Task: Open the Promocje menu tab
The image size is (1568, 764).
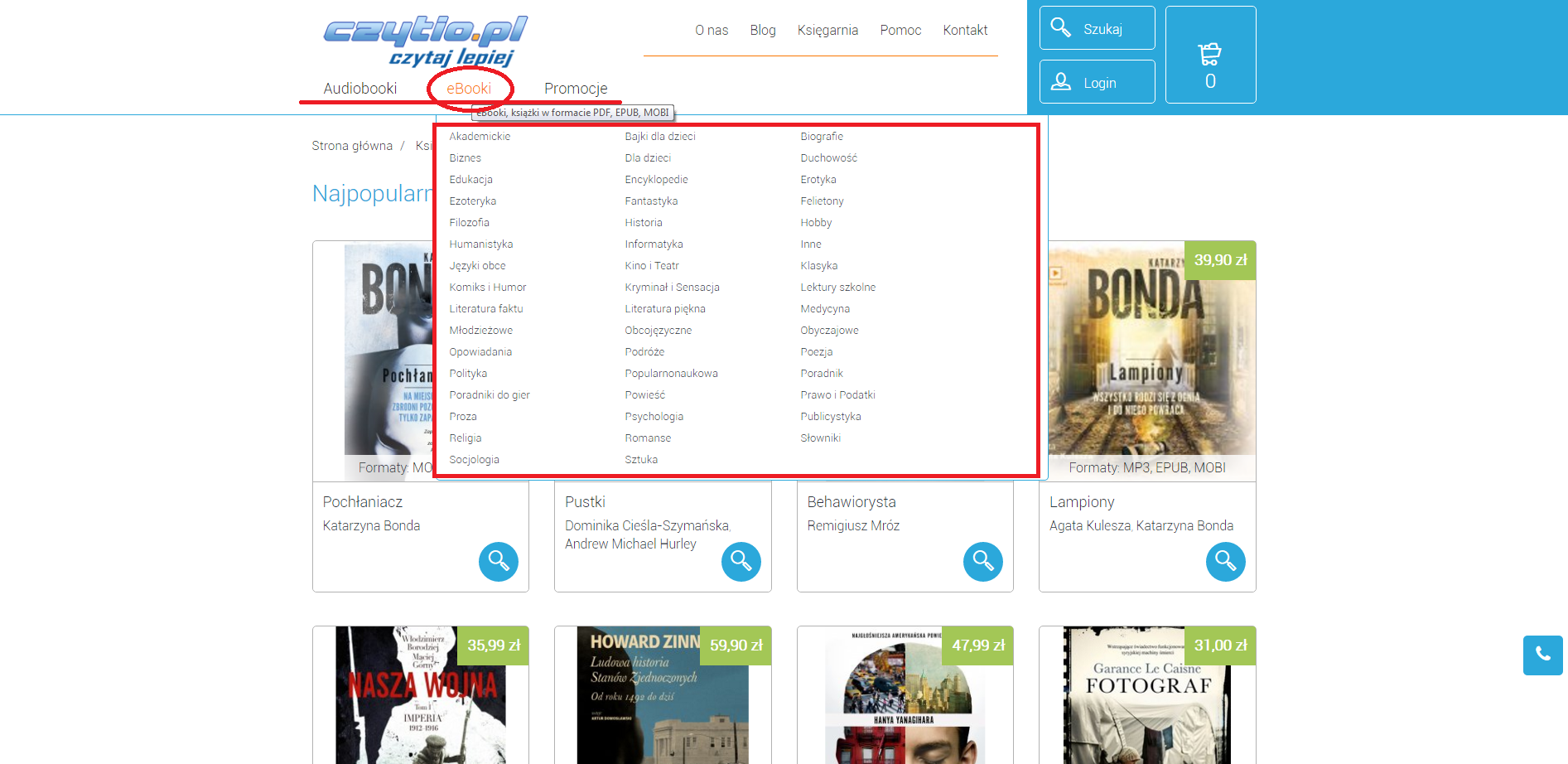Action: click(576, 89)
